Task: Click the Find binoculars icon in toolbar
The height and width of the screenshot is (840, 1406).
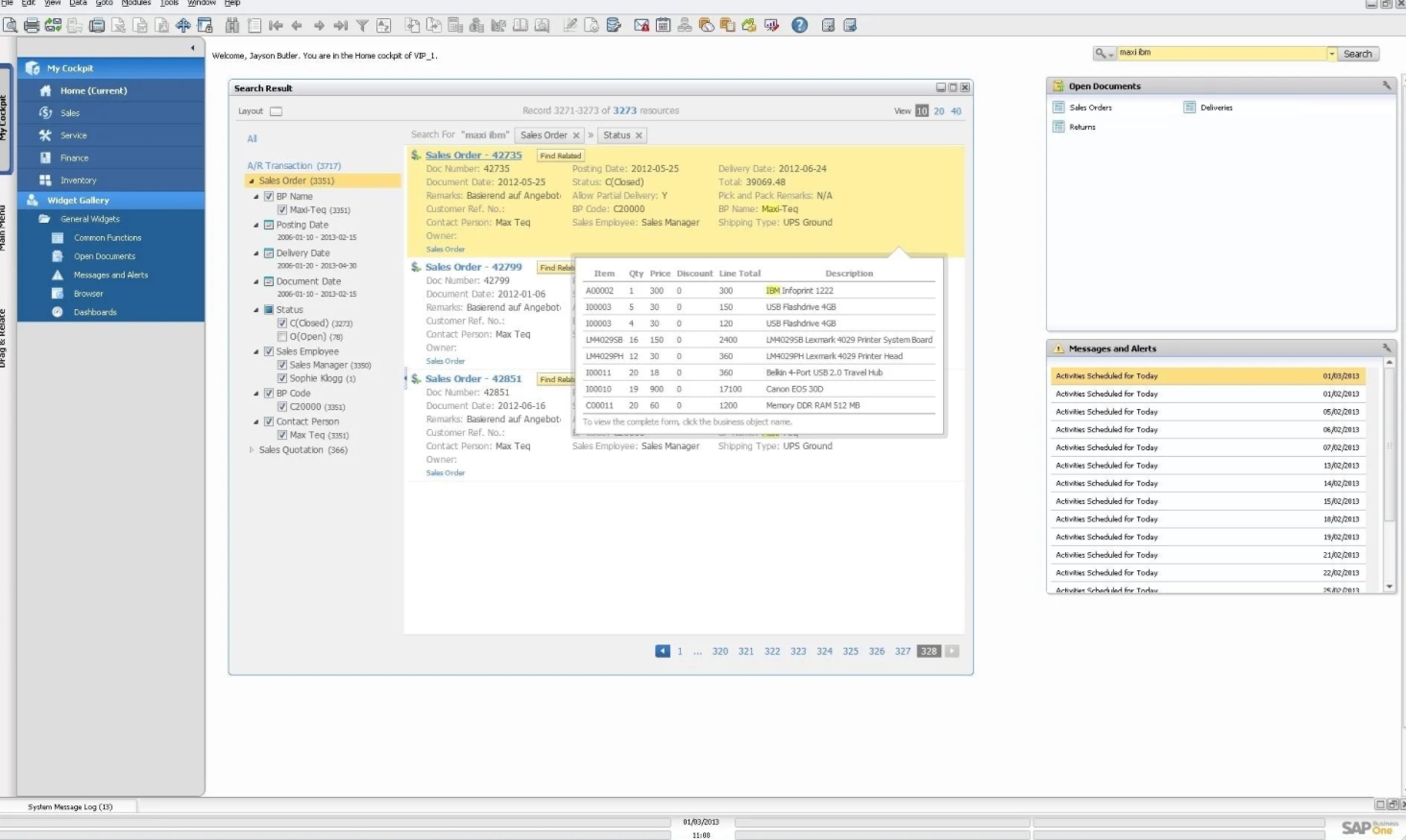Action: [231, 26]
